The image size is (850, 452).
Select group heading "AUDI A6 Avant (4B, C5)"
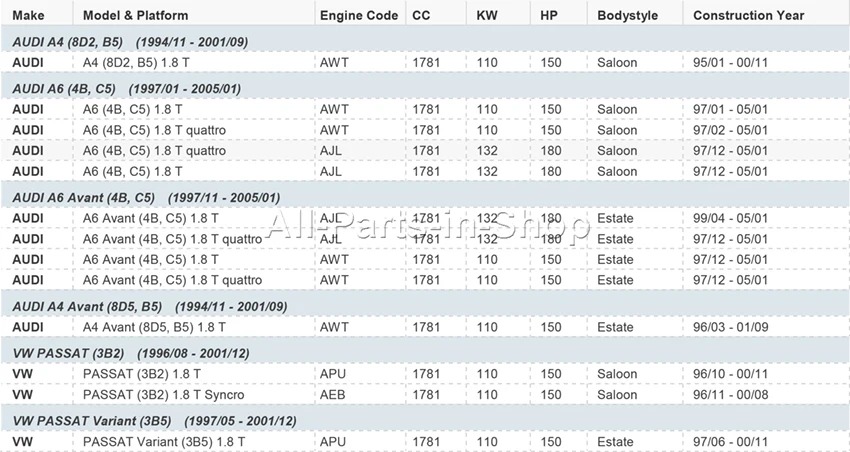83,198
